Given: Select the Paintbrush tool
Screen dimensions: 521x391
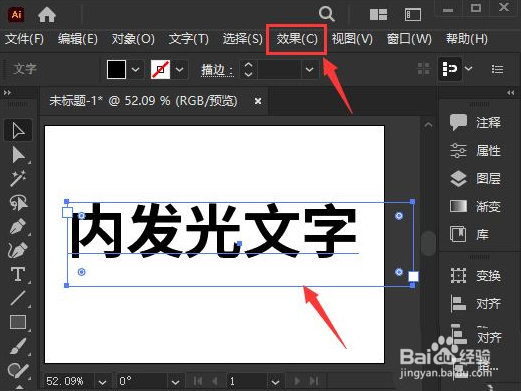Looking at the screenshot, I should point(18,346).
